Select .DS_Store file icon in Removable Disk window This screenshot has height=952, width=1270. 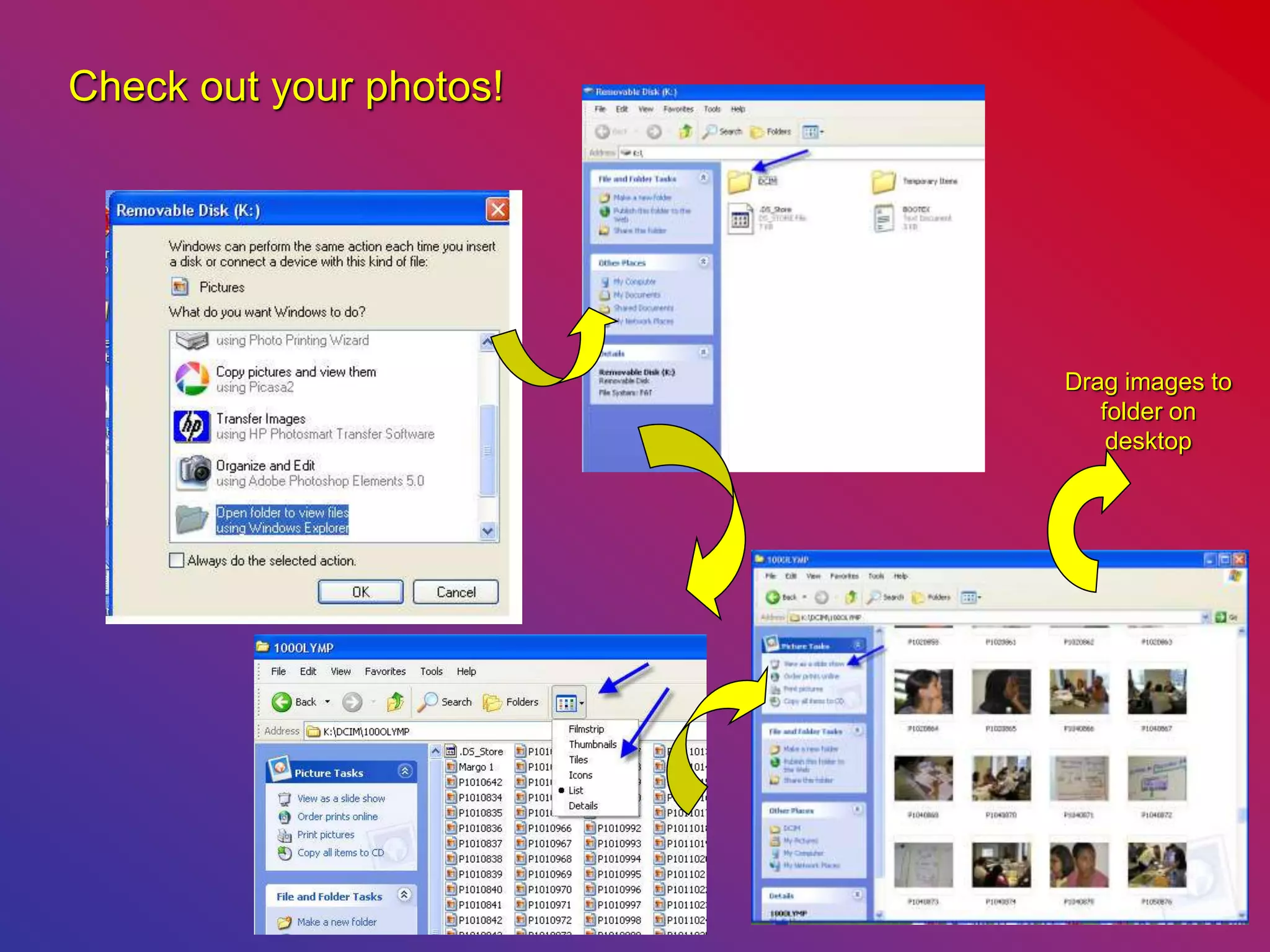[x=740, y=219]
